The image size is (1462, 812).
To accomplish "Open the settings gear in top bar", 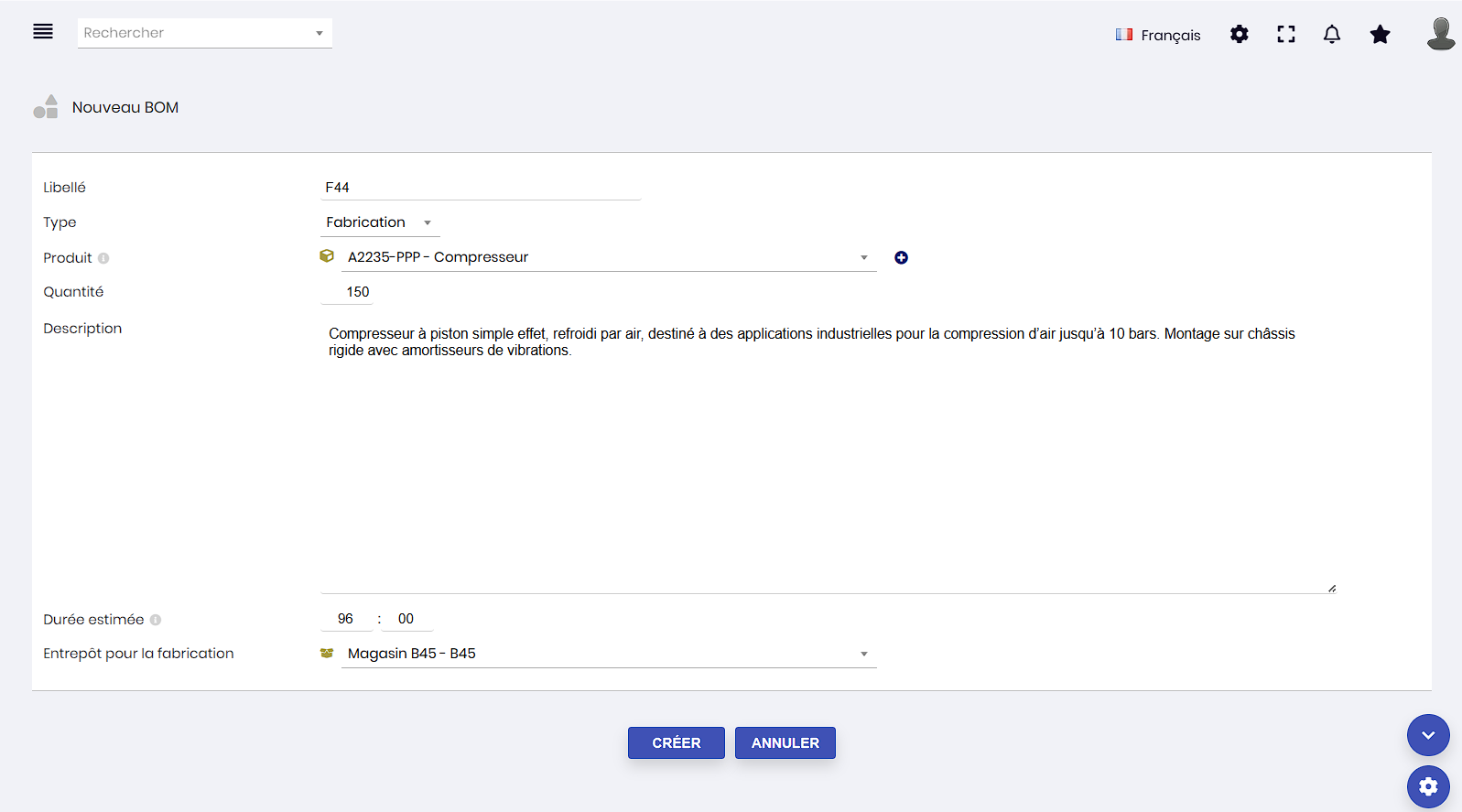I will (1239, 35).
